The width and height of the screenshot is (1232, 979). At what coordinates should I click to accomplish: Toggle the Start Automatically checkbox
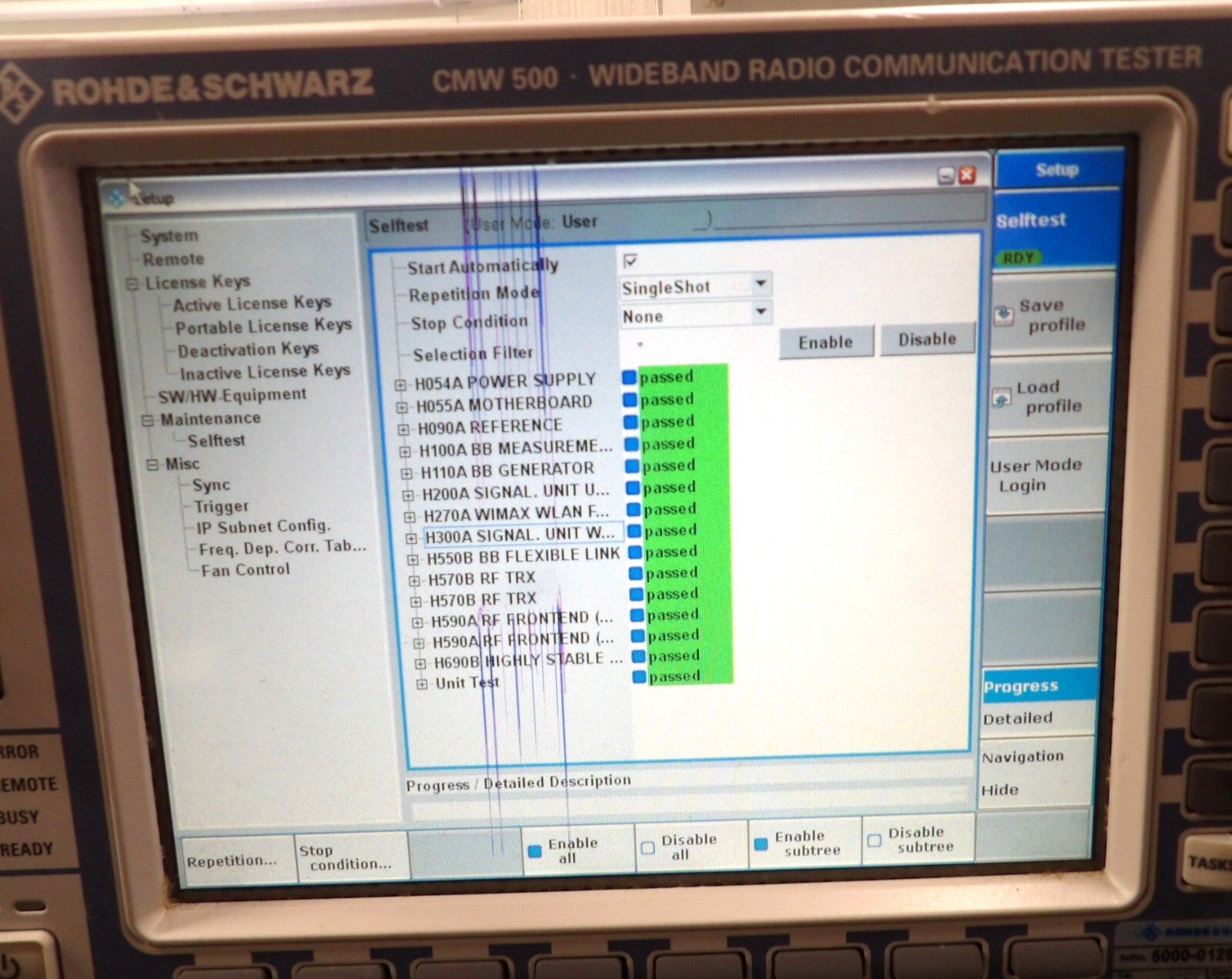click(630, 261)
